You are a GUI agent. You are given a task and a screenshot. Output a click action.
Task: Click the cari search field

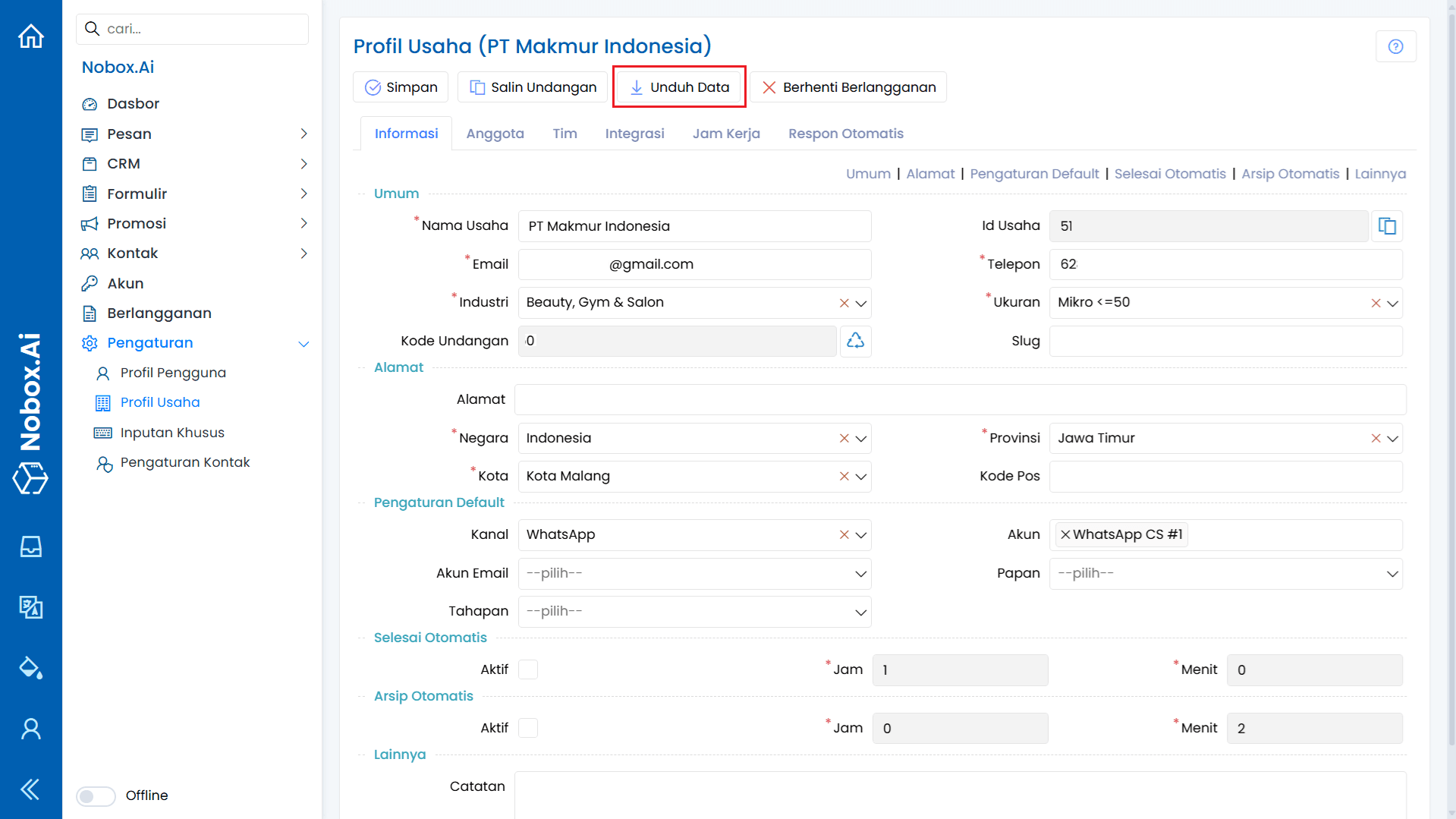[192, 28]
